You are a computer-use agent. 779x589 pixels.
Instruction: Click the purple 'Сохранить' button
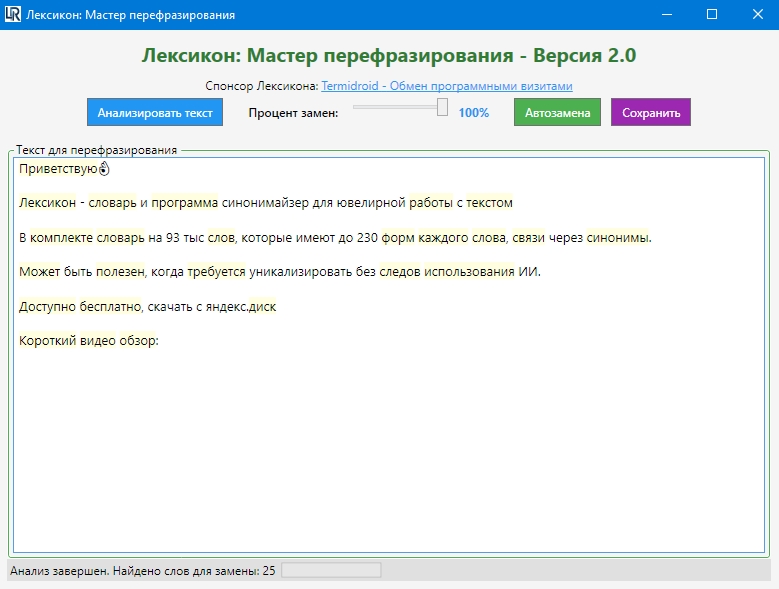(x=650, y=113)
